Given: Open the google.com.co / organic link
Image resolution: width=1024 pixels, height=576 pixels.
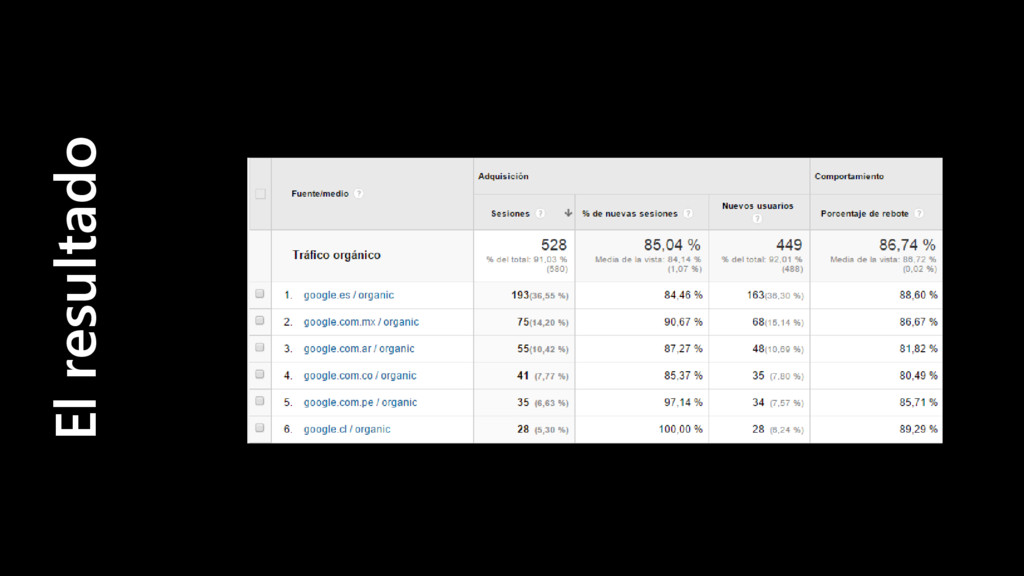Looking at the screenshot, I should coord(360,376).
